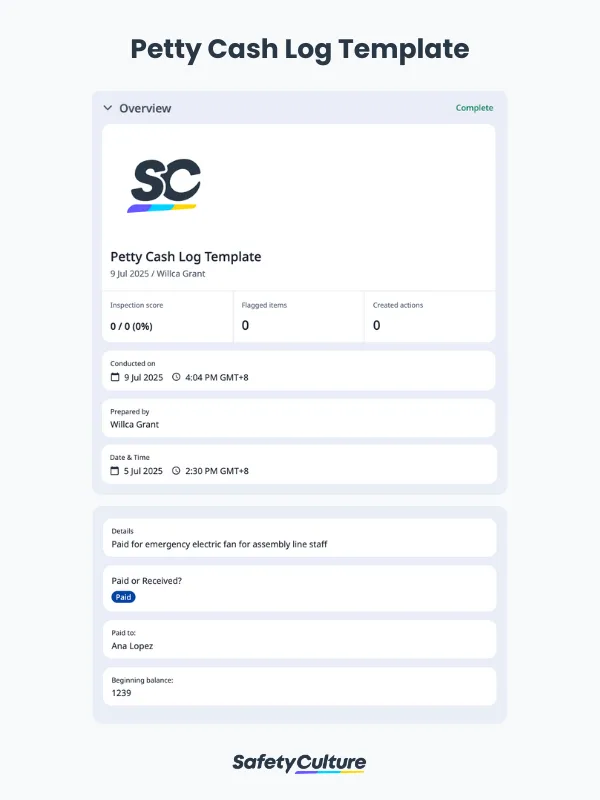Click the Complete status label
This screenshot has height=800, width=600.
(x=473, y=107)
